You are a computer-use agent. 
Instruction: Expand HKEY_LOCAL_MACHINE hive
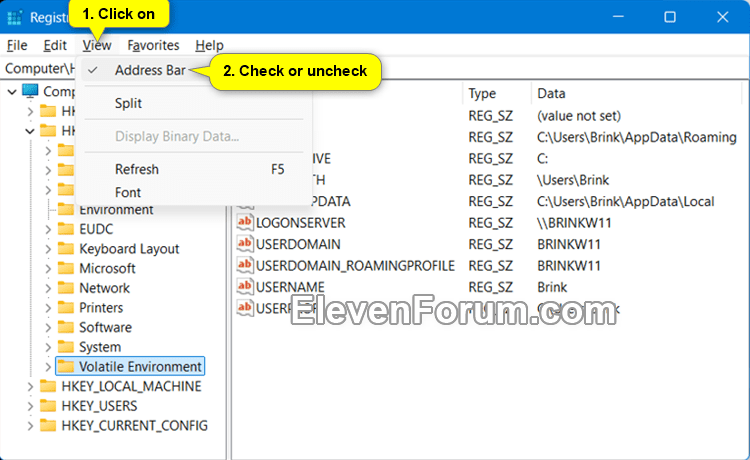[x=30, y=386]
